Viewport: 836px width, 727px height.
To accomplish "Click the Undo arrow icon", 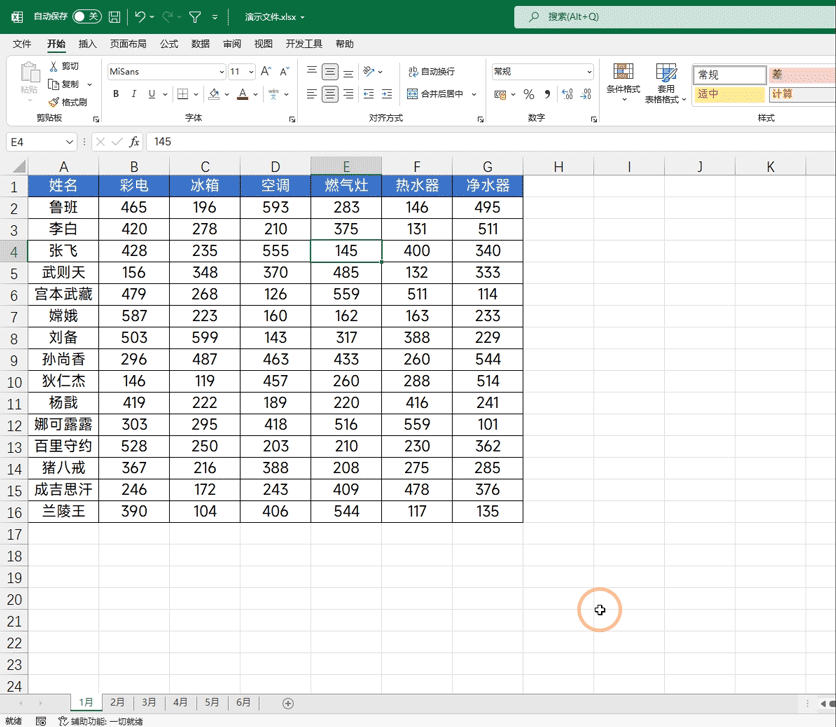I will [x=140, y=17].
